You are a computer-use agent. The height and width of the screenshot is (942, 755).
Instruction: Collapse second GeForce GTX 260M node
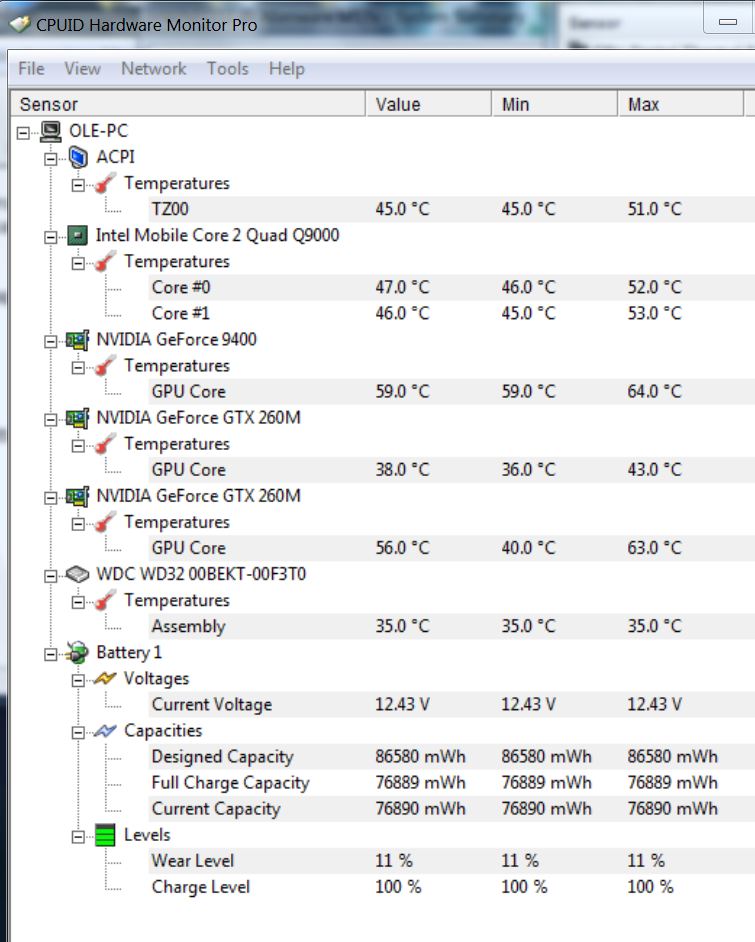point(51,498)
